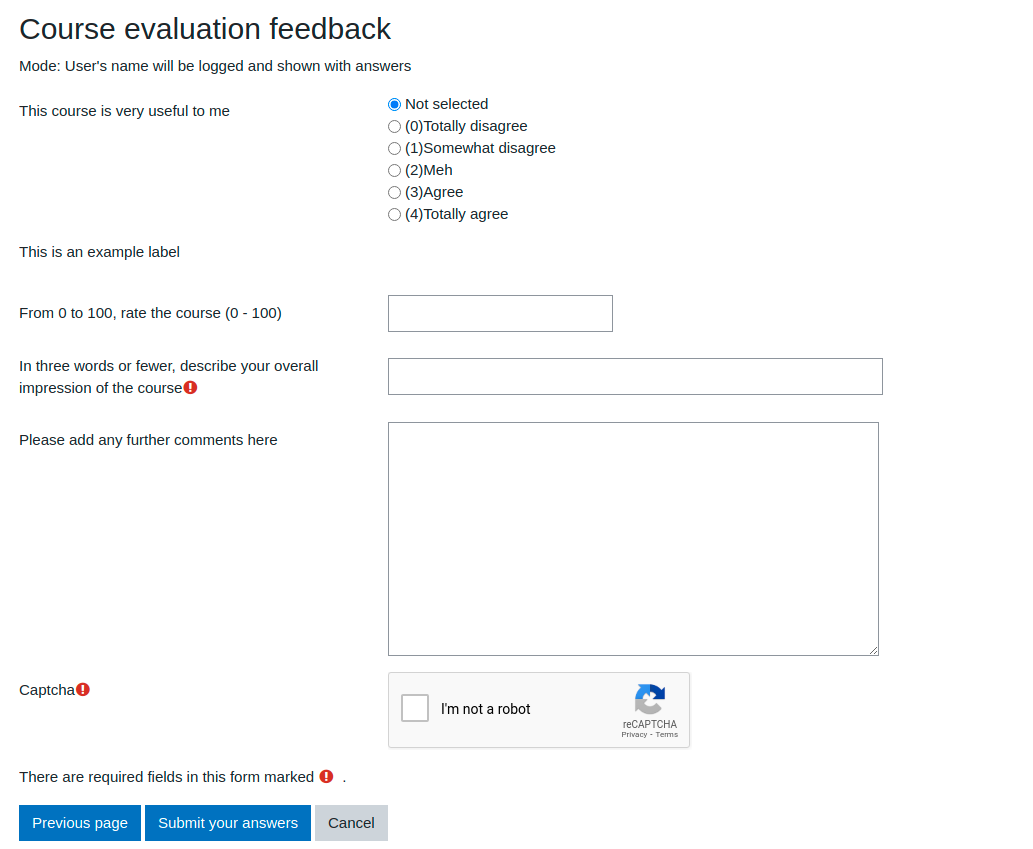Go to Previous page
The image size is (1033, 849).
pos(80,823)
